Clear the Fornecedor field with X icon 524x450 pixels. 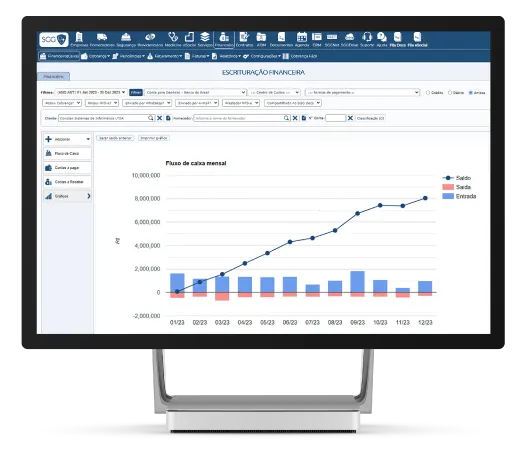click(x=295, y=118)
